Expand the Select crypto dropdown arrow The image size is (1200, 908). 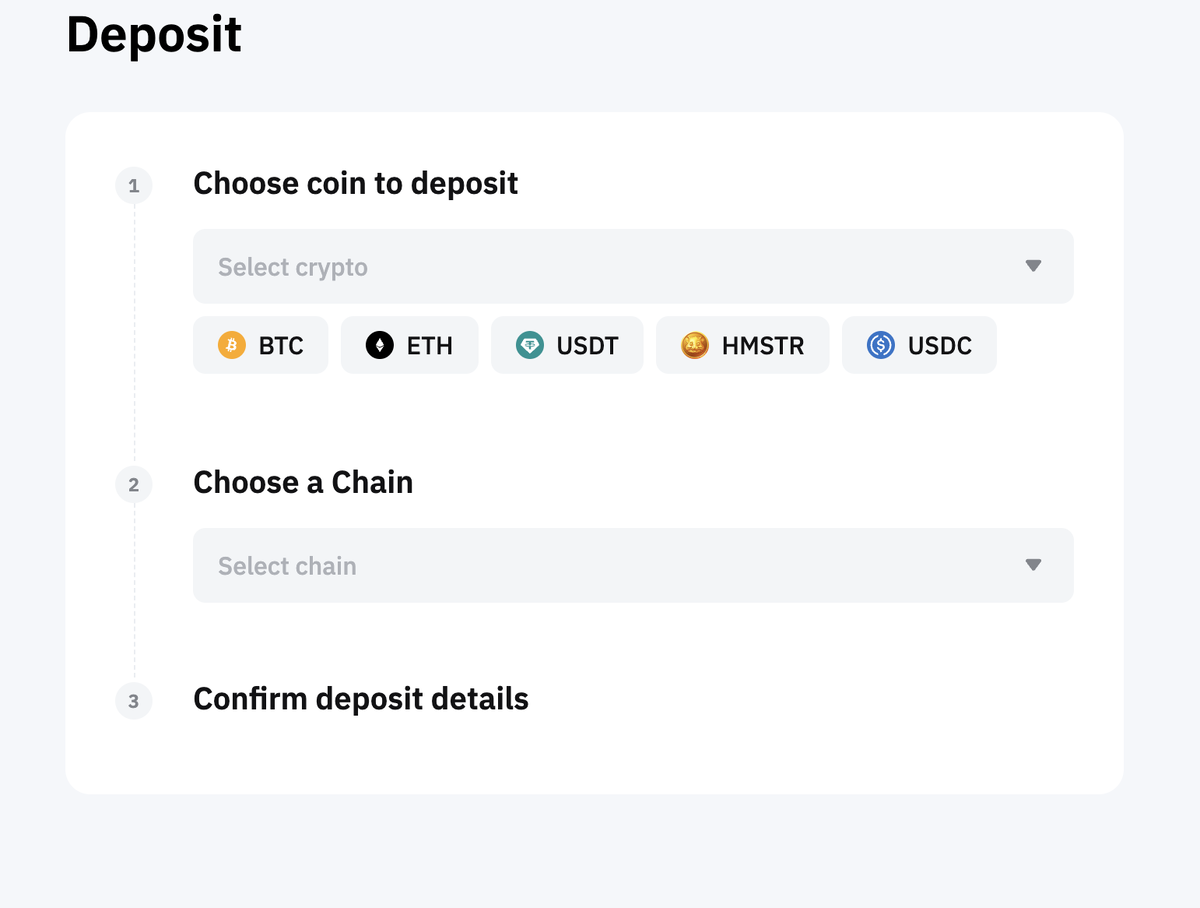(1033, 266)
